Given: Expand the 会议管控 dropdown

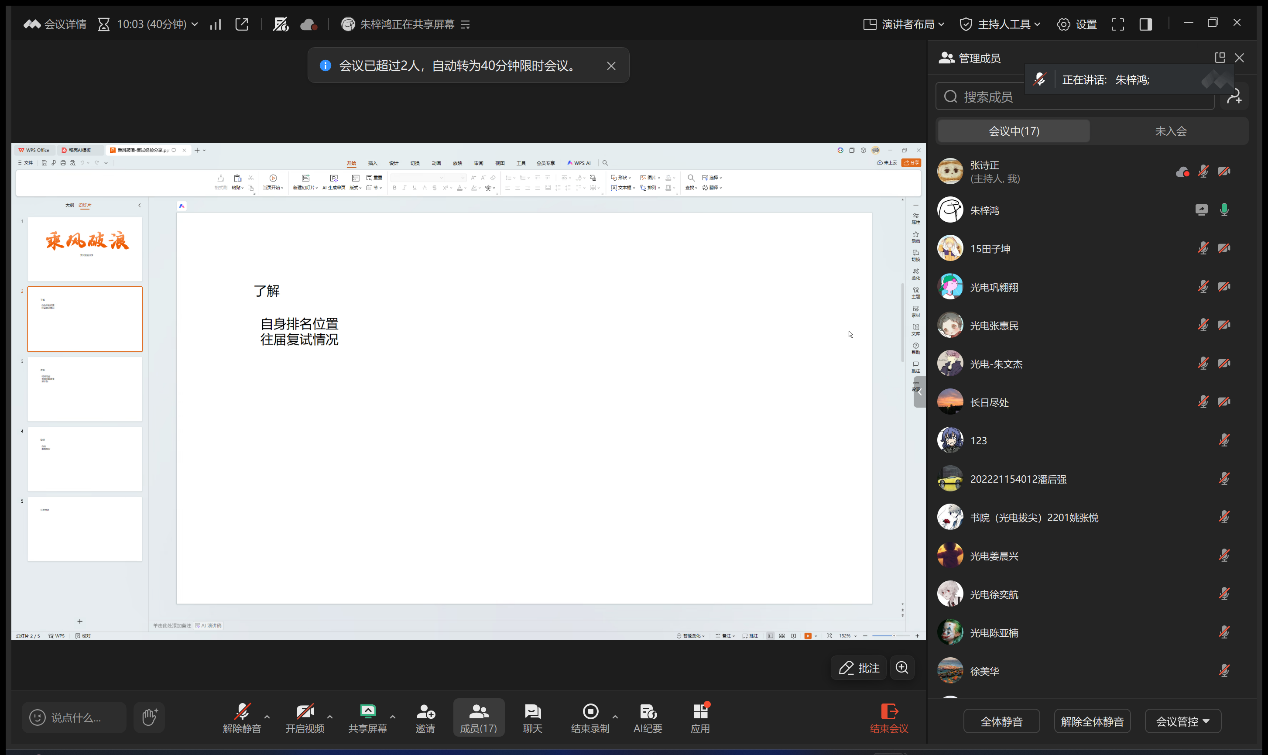Looking at the screenshot, I should coord(1183,721).
